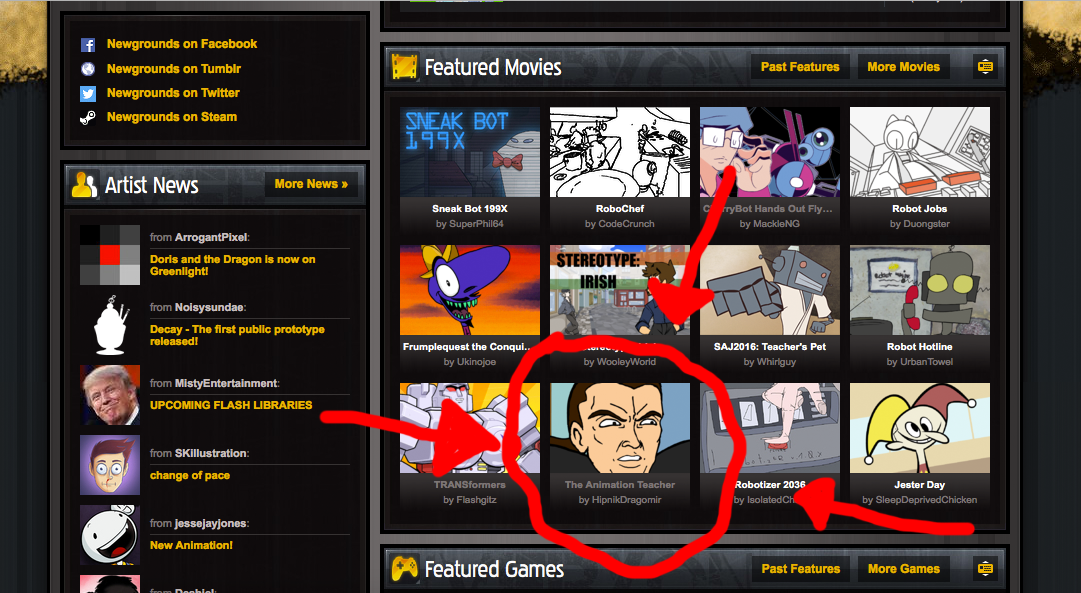Open the Newgrounds on Twitter link
This screenshot has width=1081, height=593.
coord(173,93)
